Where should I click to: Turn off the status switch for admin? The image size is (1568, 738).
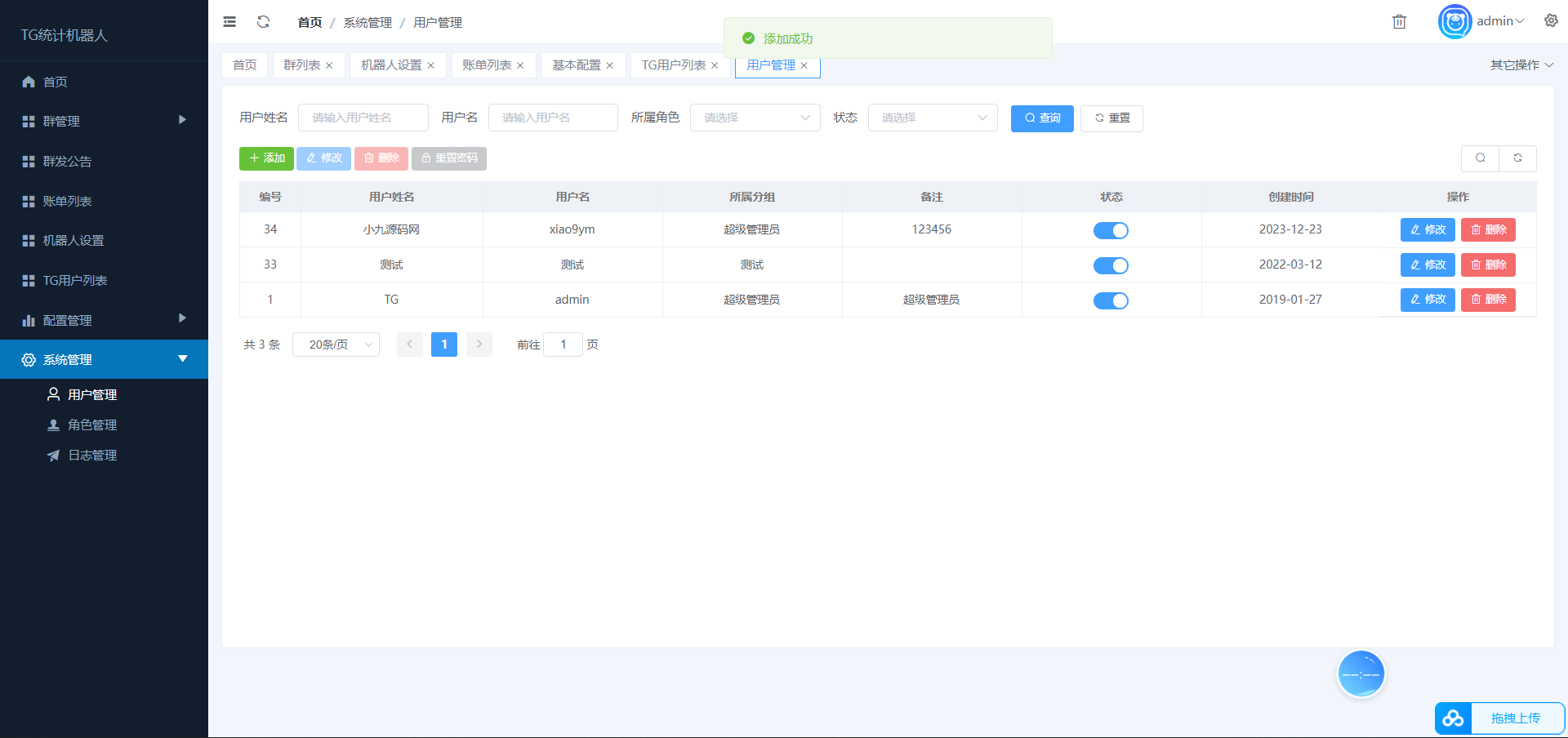click(1111, 300)
